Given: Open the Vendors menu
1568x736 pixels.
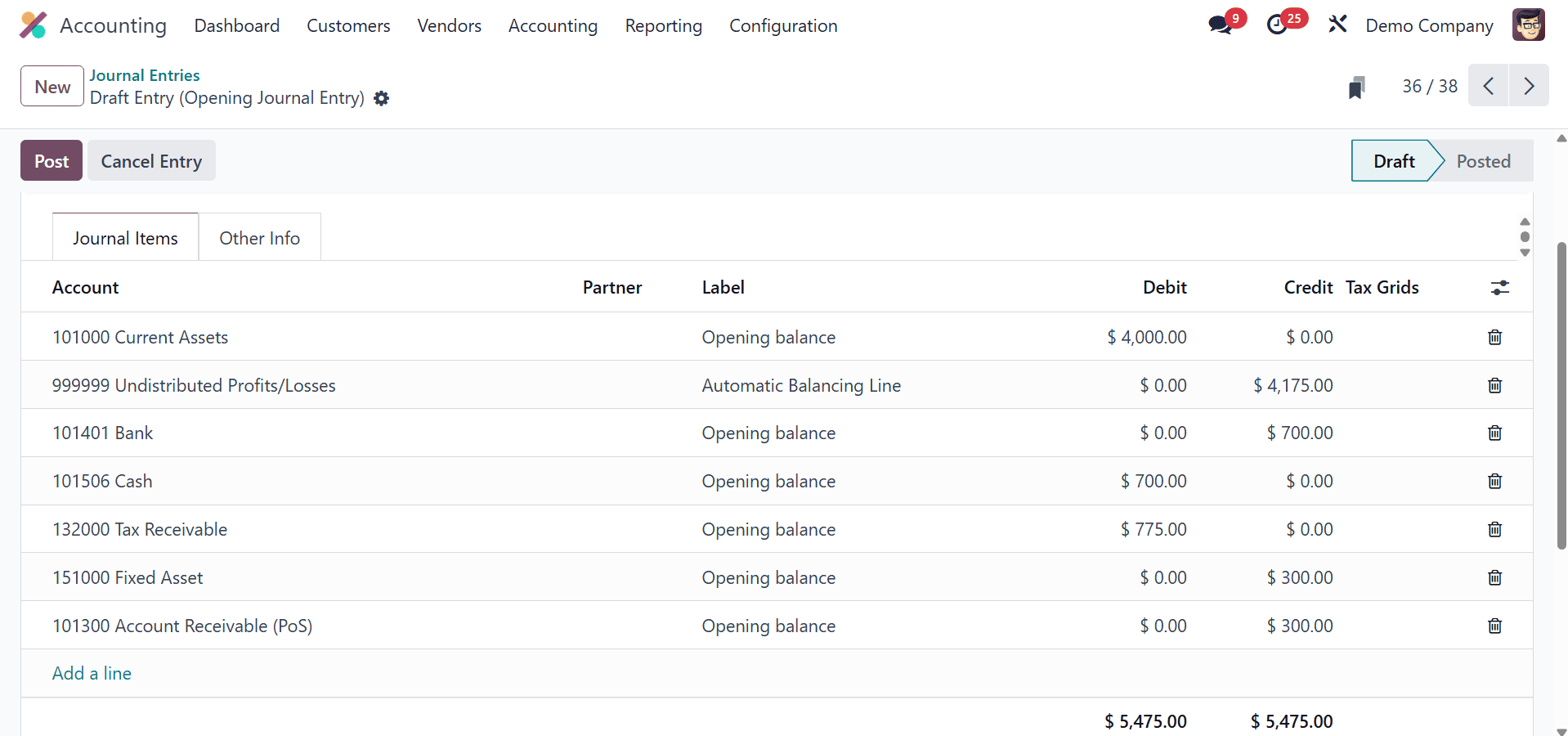Looking at the screenshot, I should (x=449, y=26).
